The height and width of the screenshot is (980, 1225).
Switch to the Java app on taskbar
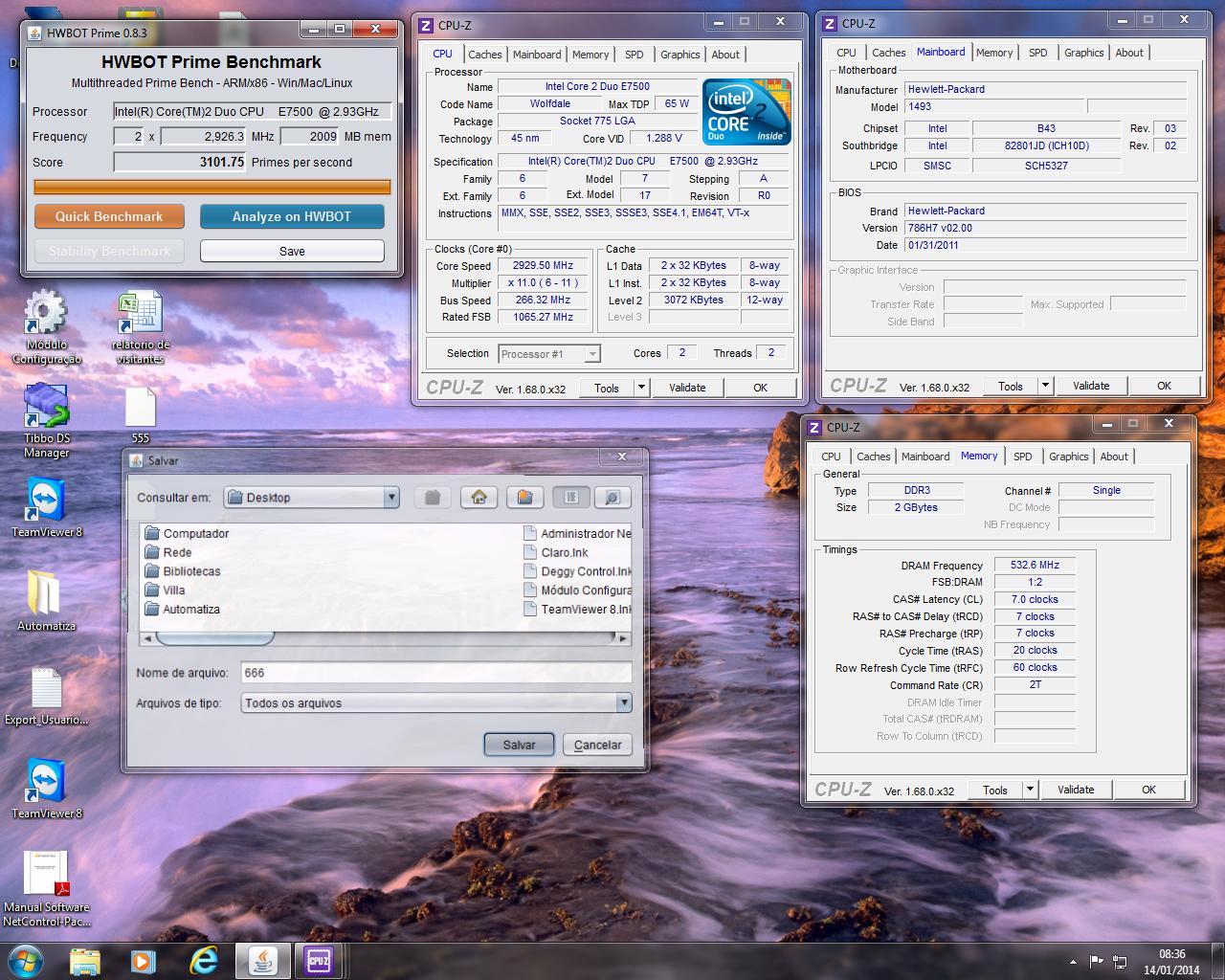pyautogui.click(x=263, y=960)
